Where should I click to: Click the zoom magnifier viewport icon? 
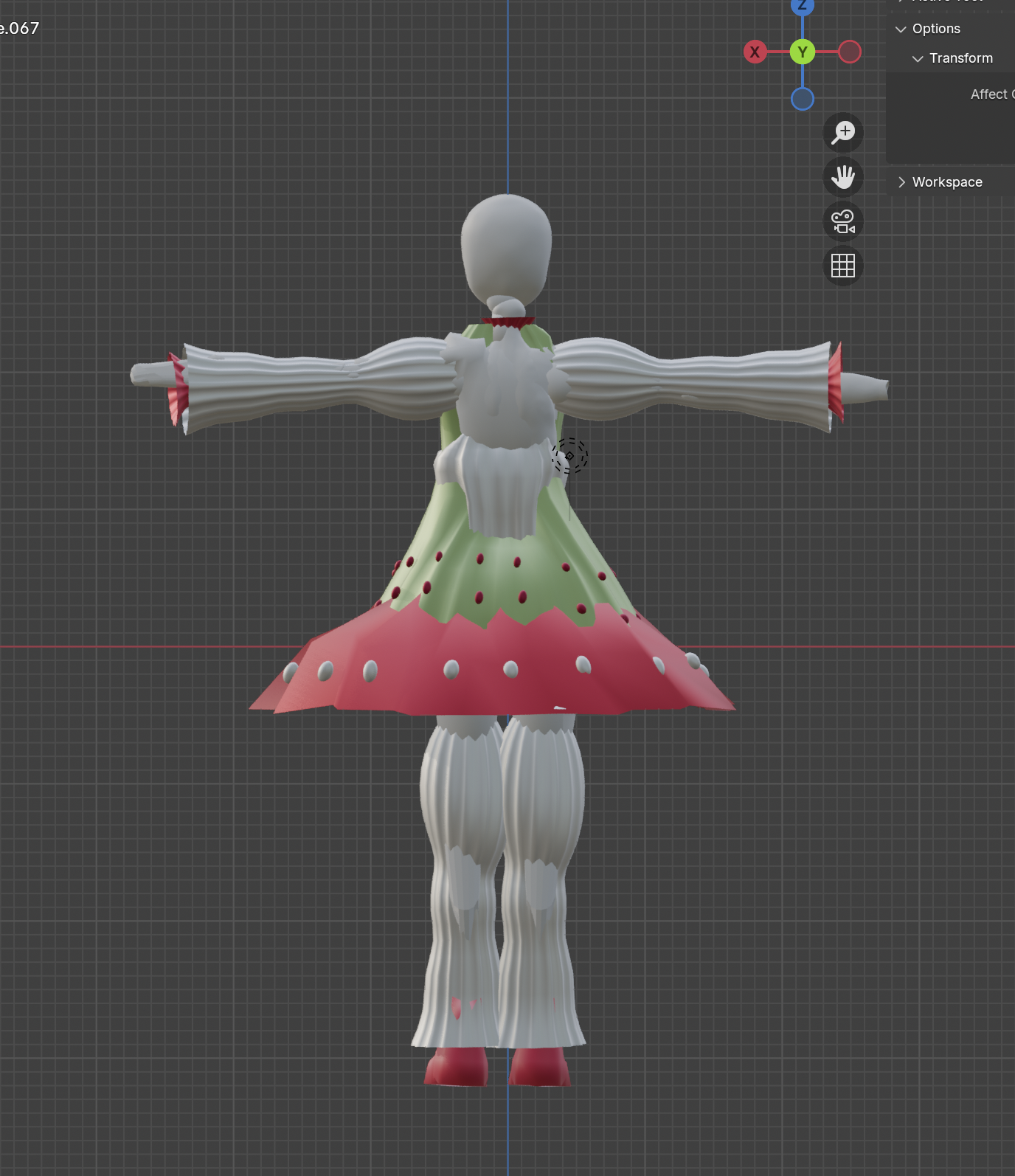tap(842, 133)
